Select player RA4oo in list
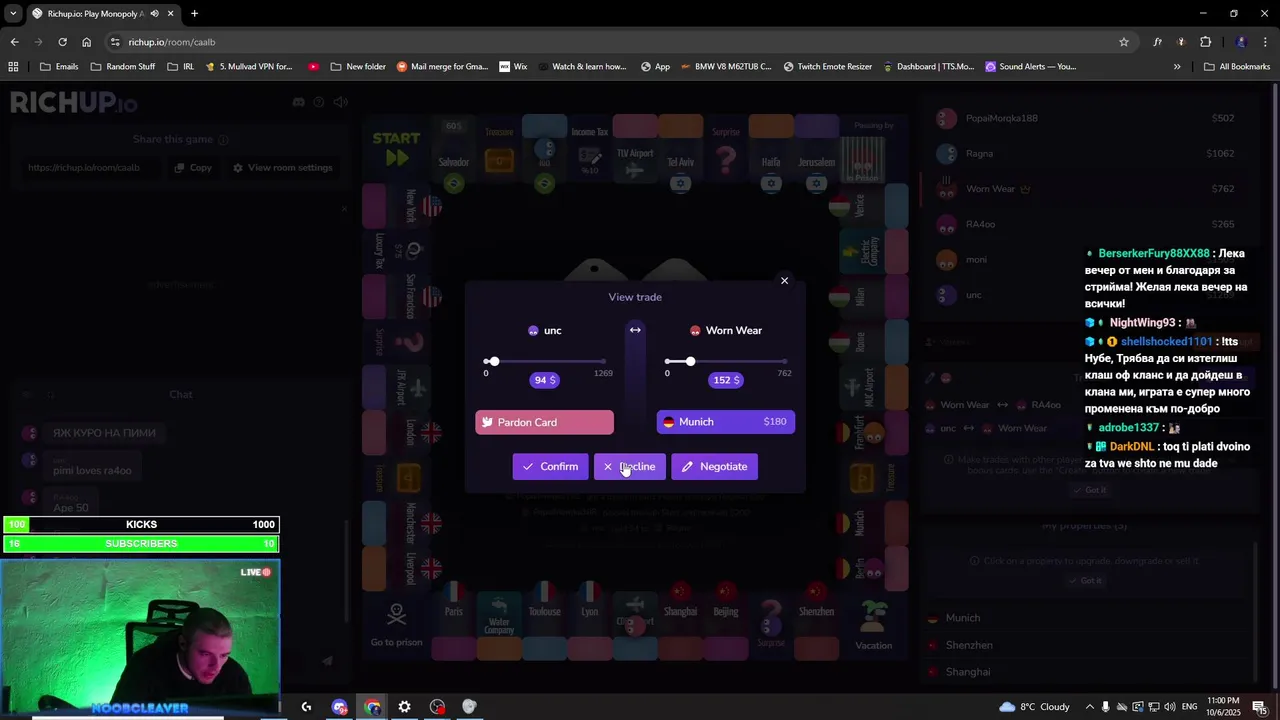Image resolution: width=1280 pixels, height=720 pixels. (1085, 224)
